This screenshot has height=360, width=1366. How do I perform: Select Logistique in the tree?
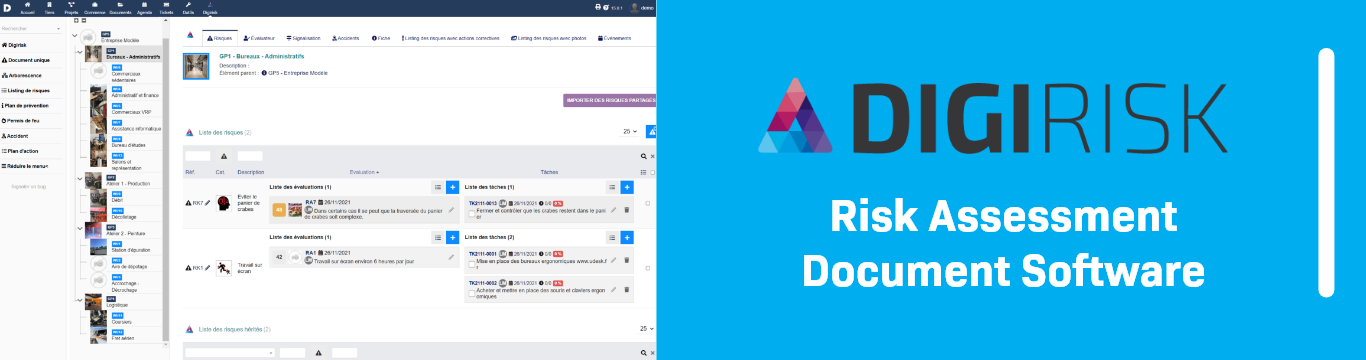tap(116, 304)
